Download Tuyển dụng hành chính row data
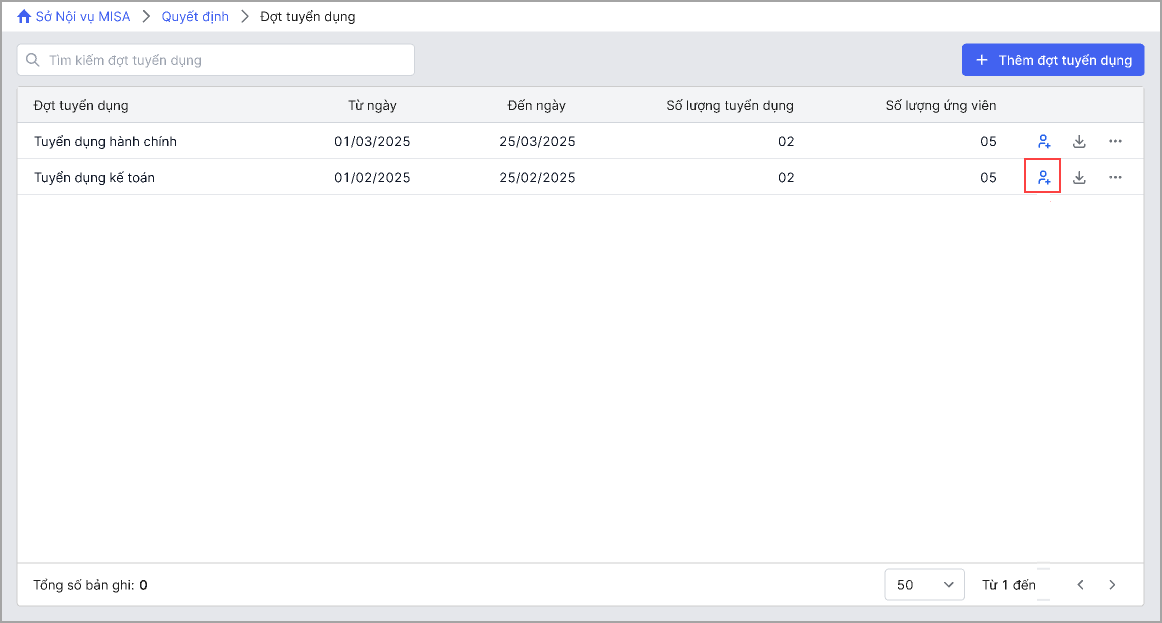The height and width of the screenshot is (623, 1162). pos(1079,141)
